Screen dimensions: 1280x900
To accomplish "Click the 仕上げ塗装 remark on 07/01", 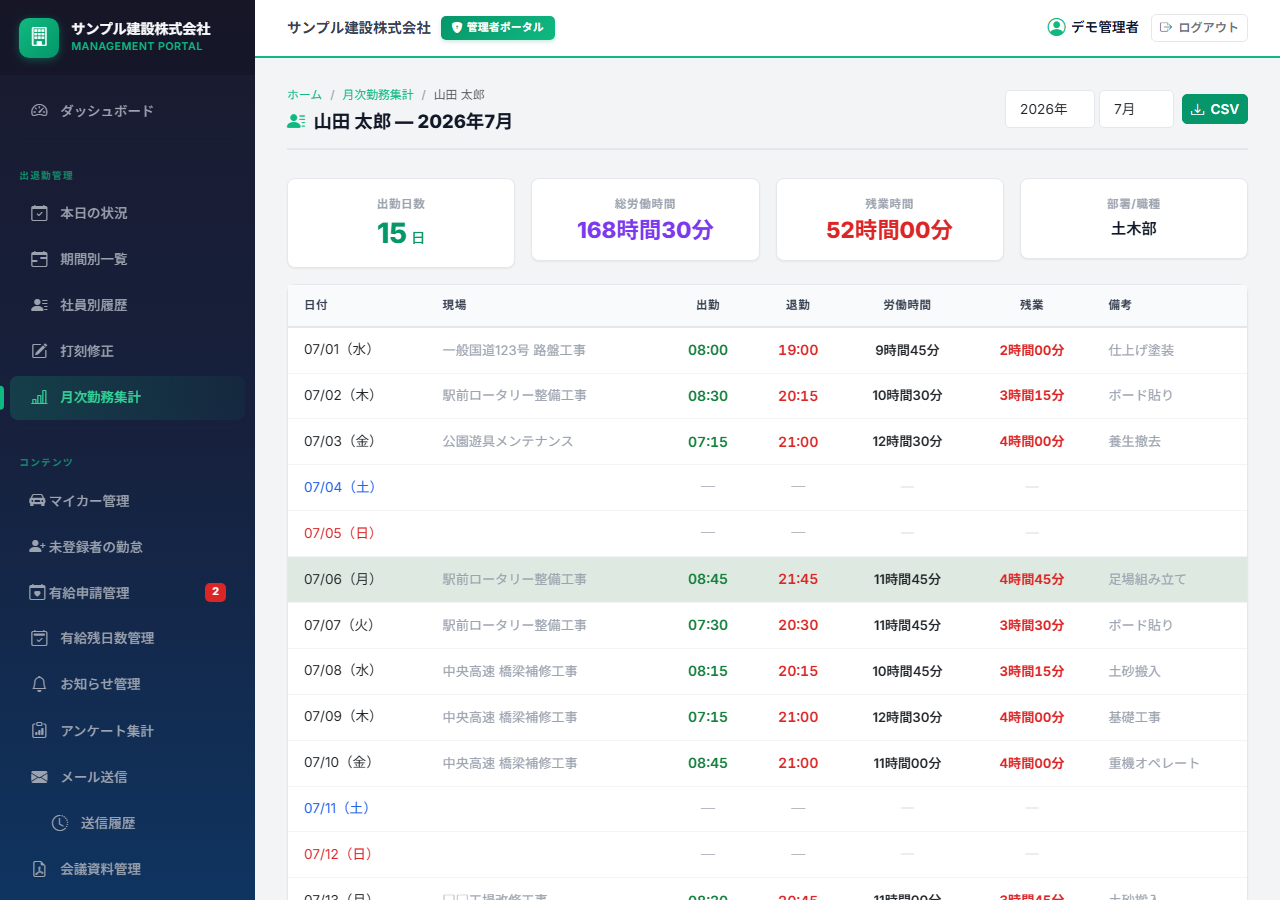I will 1141,350.
